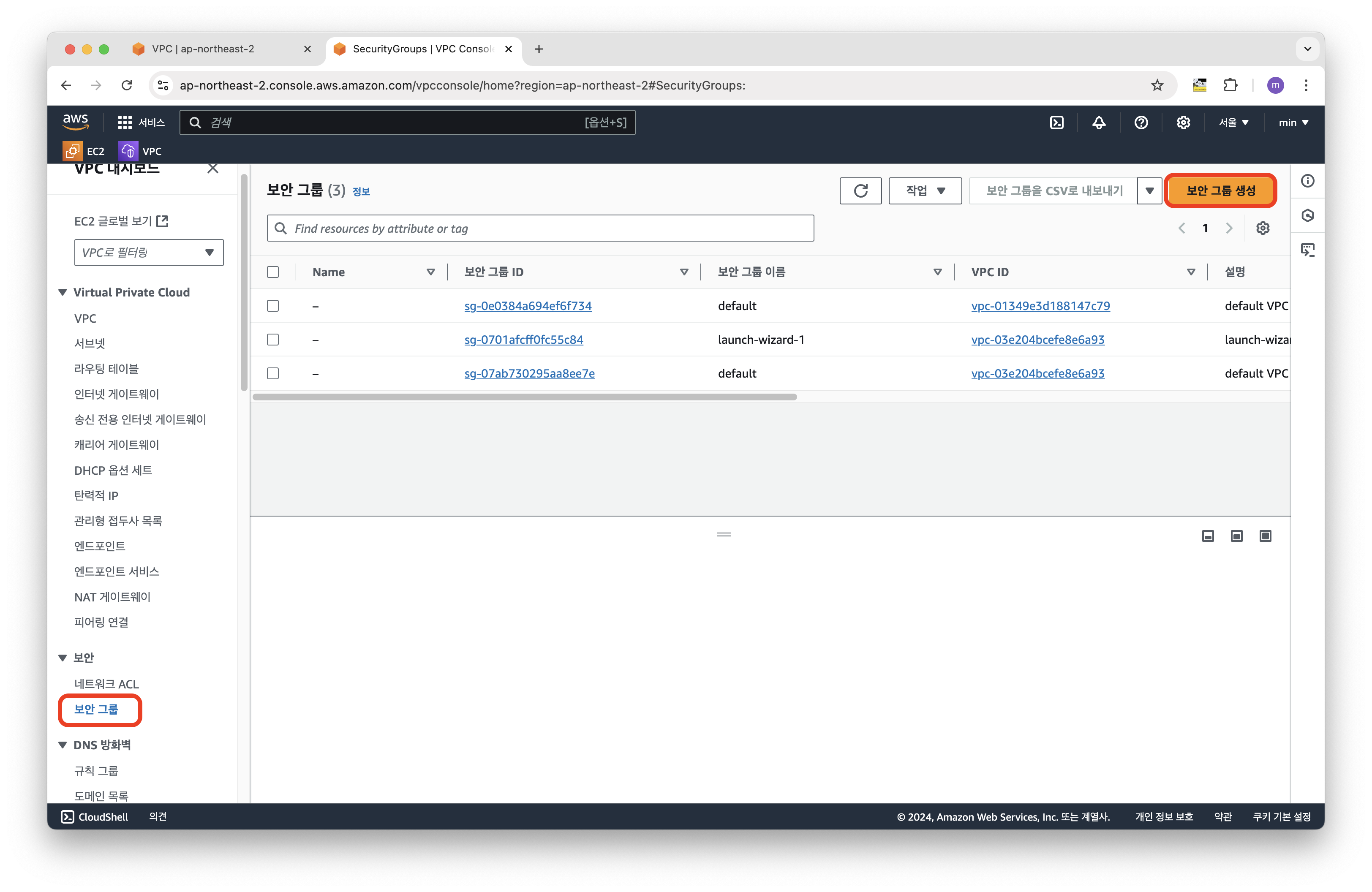Screen dimensions: 1372x892
Task: Open 네트워크 ACL in the sidebar
Action: coord(106,684)
